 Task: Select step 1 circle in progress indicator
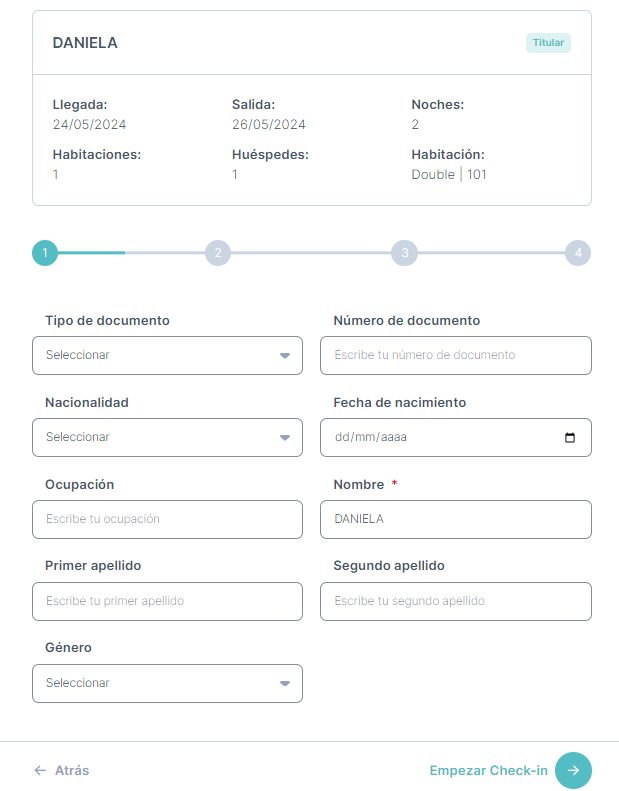pos(45,253)
